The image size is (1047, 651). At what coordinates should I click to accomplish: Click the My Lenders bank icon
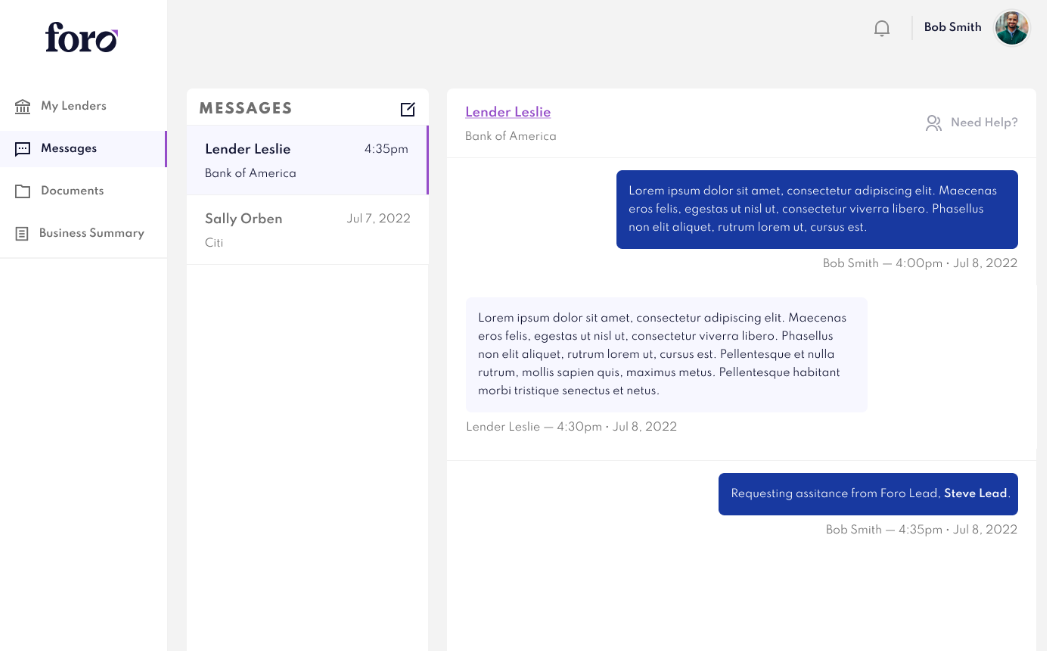[22, 106]
